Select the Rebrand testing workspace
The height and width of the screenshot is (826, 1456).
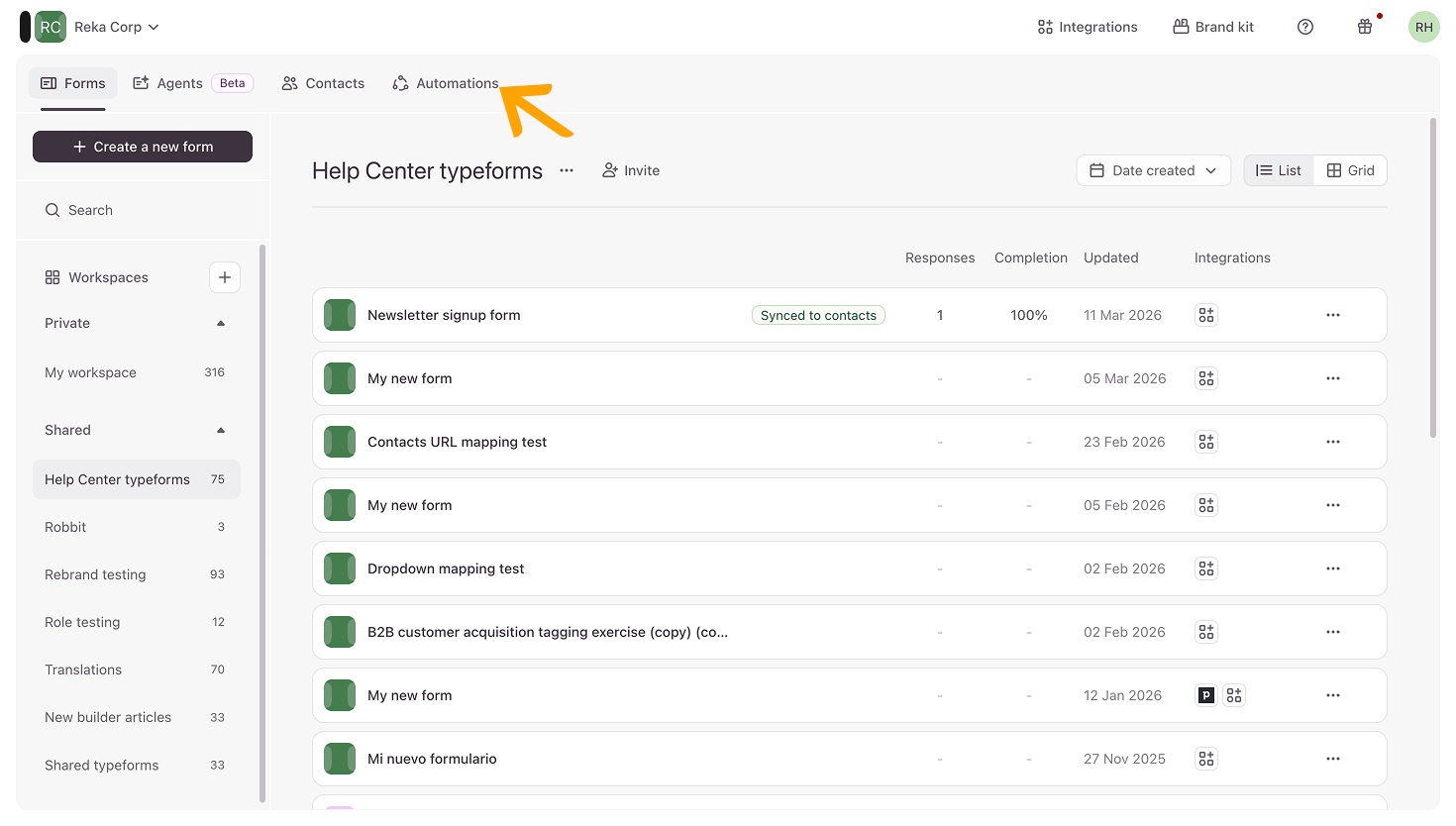point(95,574)
